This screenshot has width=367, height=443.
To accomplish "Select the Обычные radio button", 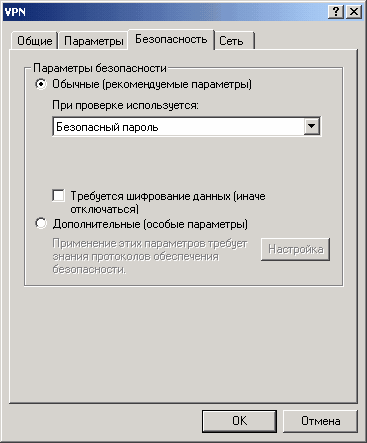I will pos(41,84).
